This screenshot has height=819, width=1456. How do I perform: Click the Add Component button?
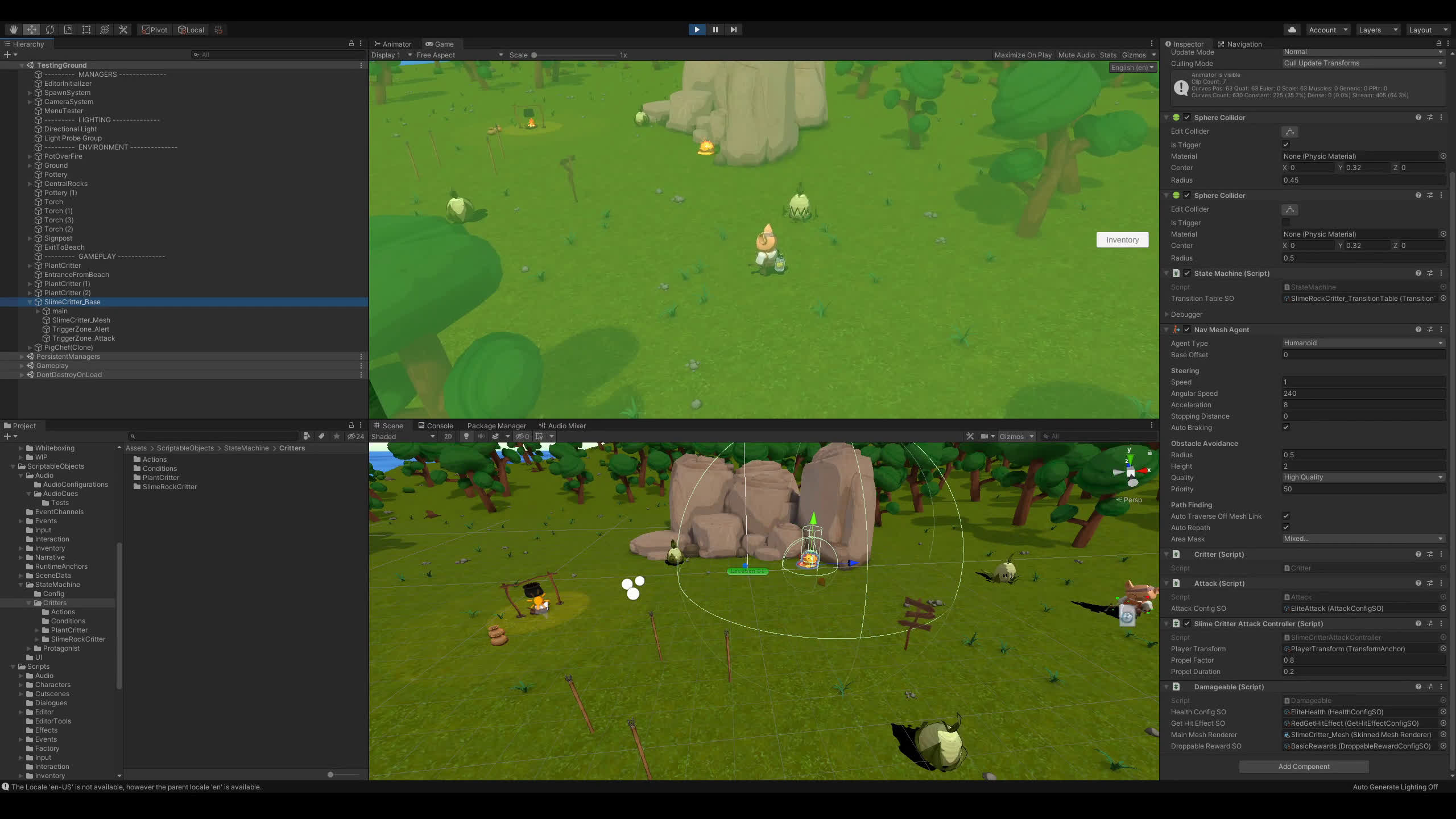(x=1304, y=766)
